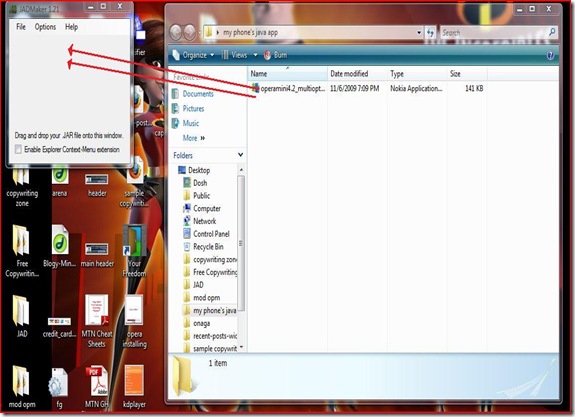Enable Explorer Context-Menu extension checkbox
This screenshot has height=417, width=575.
[x=18, y=149]
